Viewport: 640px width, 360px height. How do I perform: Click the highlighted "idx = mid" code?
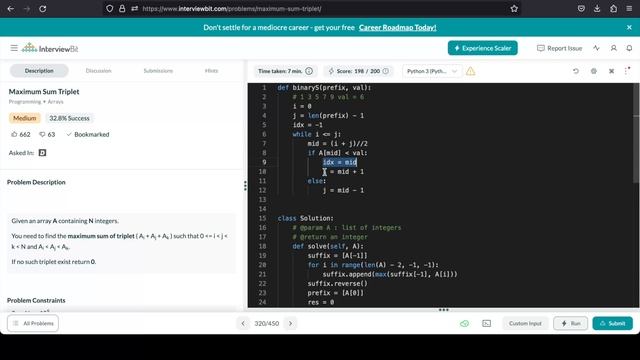pos(340,162)
